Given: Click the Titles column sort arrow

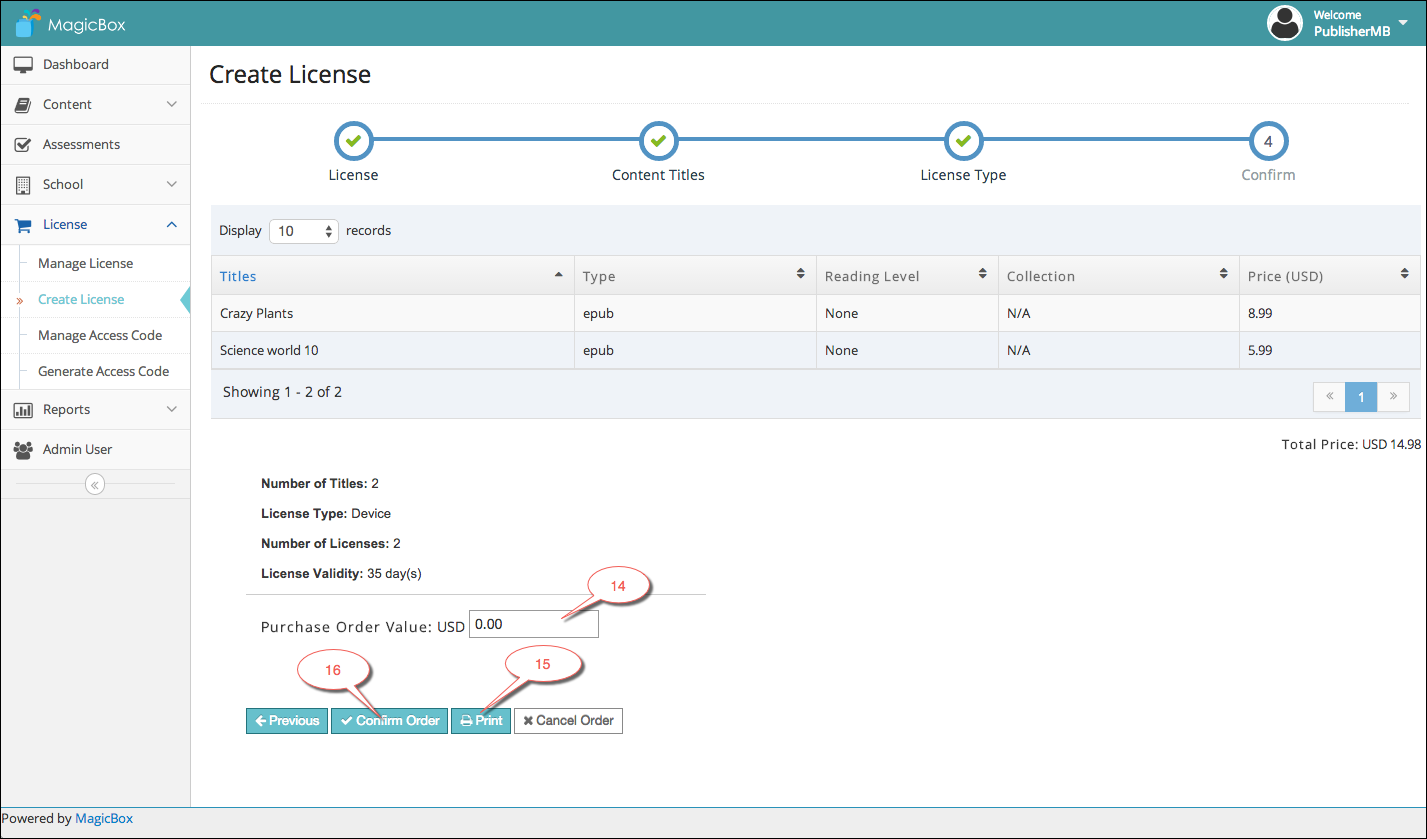Looking at the screenshot, I should tap(558, 274).
